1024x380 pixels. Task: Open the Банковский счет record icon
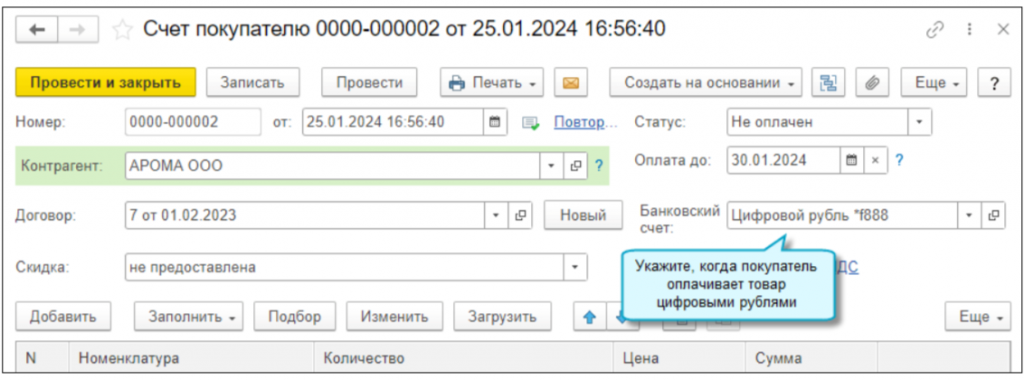[x=993, y=215]
